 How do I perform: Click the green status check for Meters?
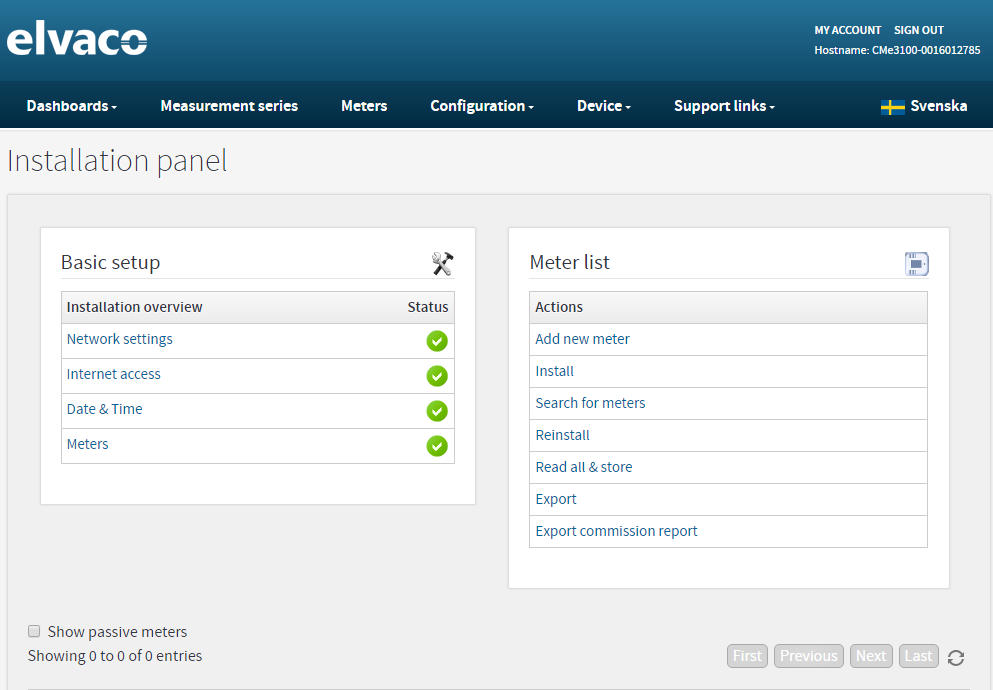click(437, 446)
